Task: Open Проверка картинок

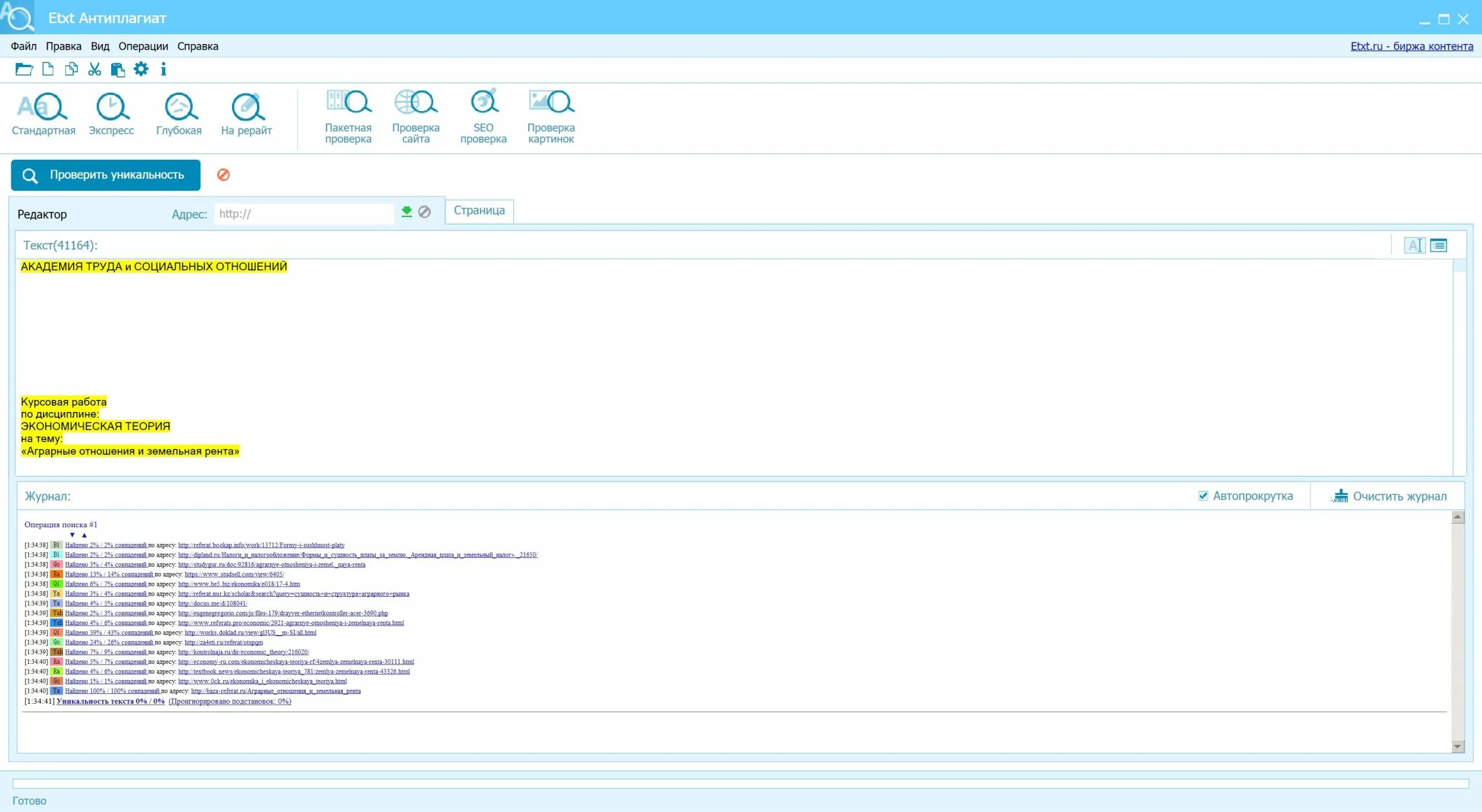Action: [551, 116]
